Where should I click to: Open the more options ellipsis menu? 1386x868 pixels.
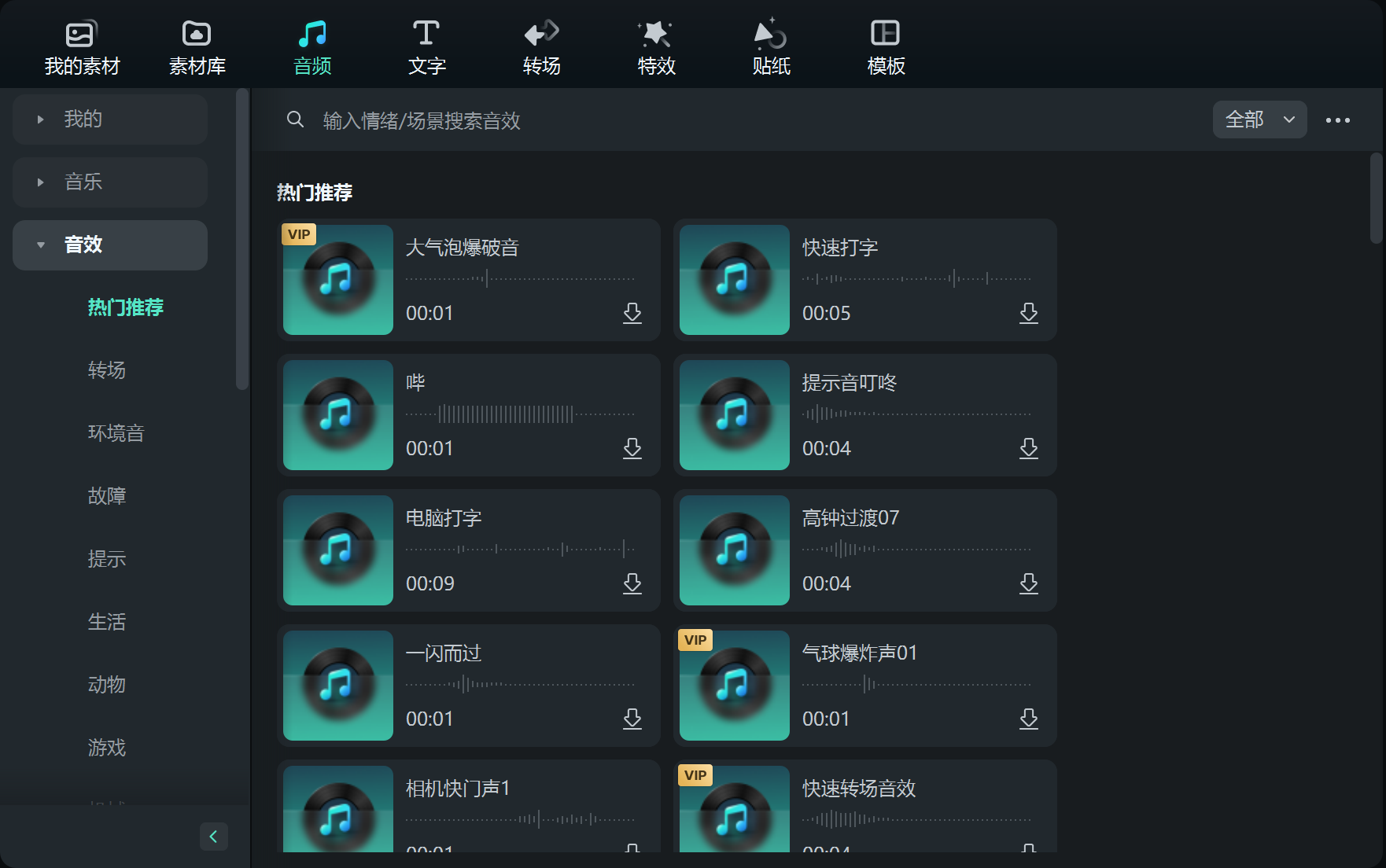[x=1337, y=120]
